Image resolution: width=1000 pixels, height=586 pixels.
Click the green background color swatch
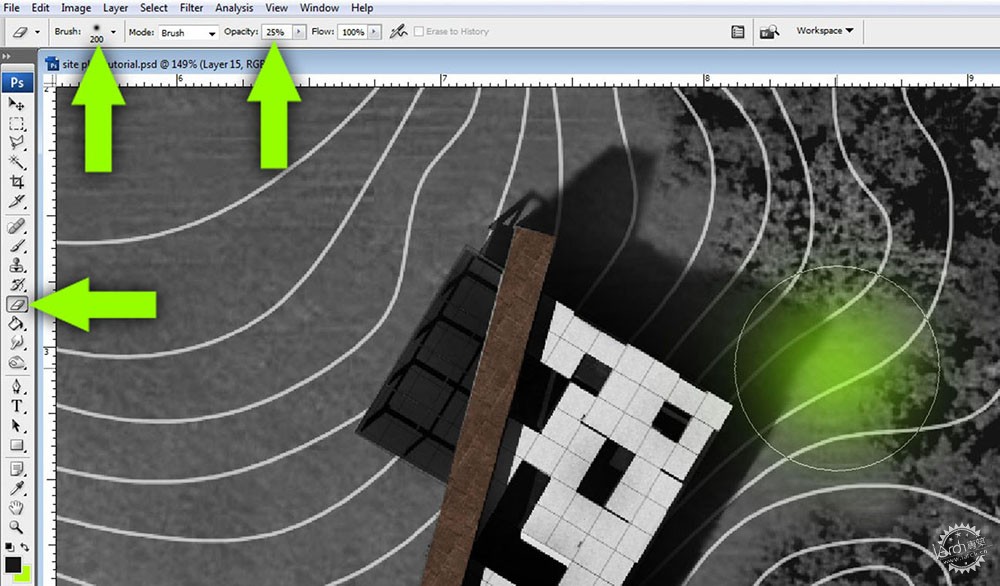[x=23, y=574]
